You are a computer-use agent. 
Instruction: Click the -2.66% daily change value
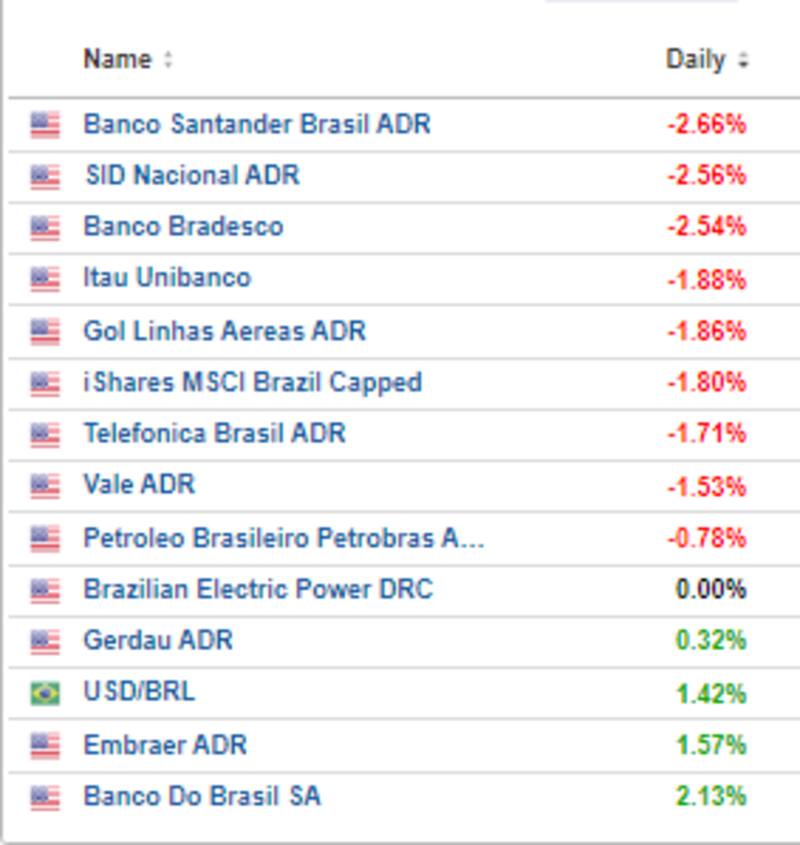707,125
